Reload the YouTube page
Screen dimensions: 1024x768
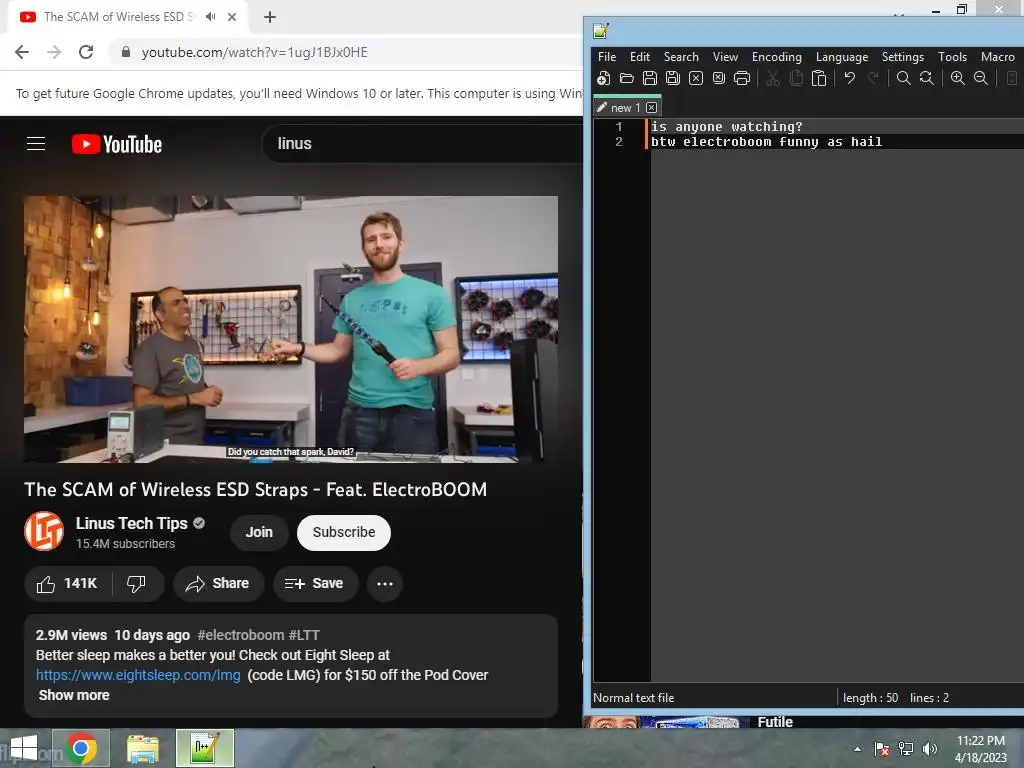(x=86, y=52)
